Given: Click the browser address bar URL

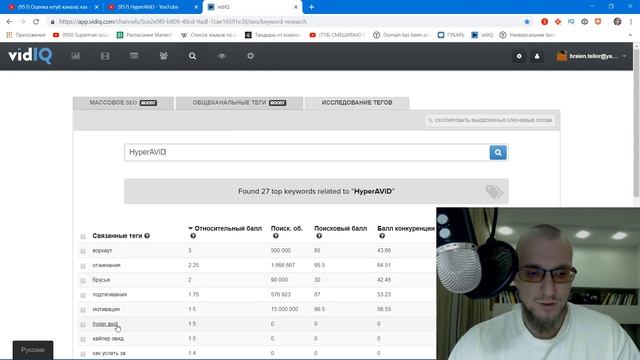Looking at the screenshot, I should [182, 22].
